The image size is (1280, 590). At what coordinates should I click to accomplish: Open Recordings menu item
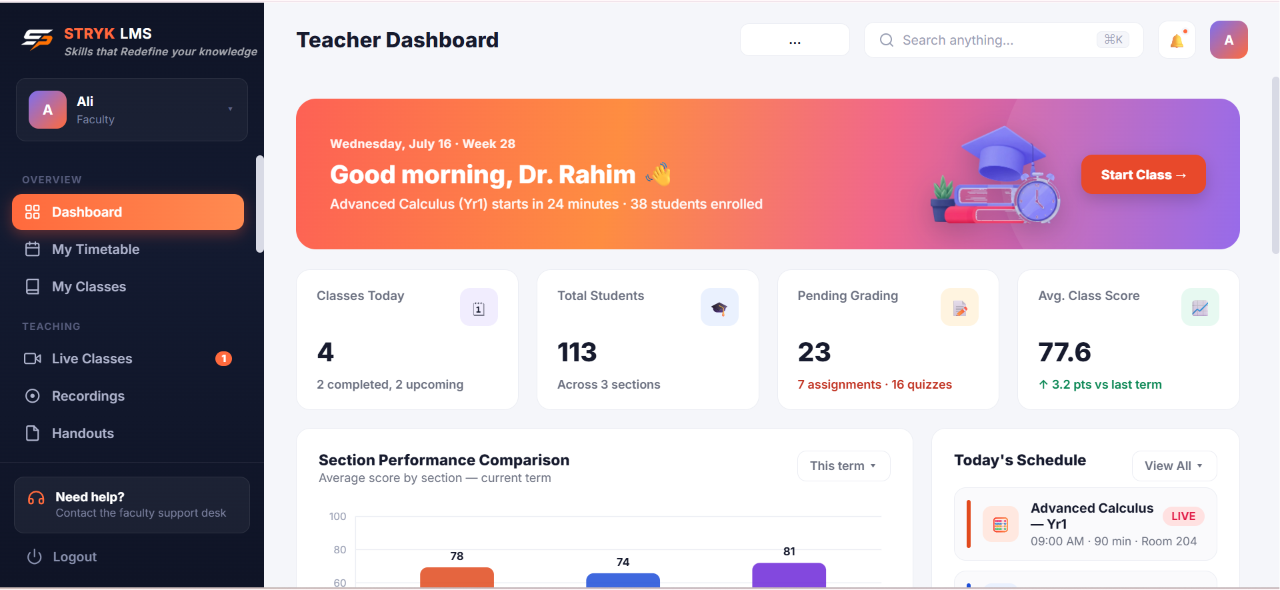128,396
